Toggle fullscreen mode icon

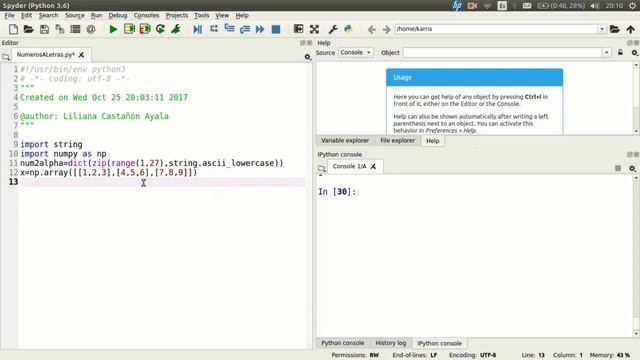314,29
